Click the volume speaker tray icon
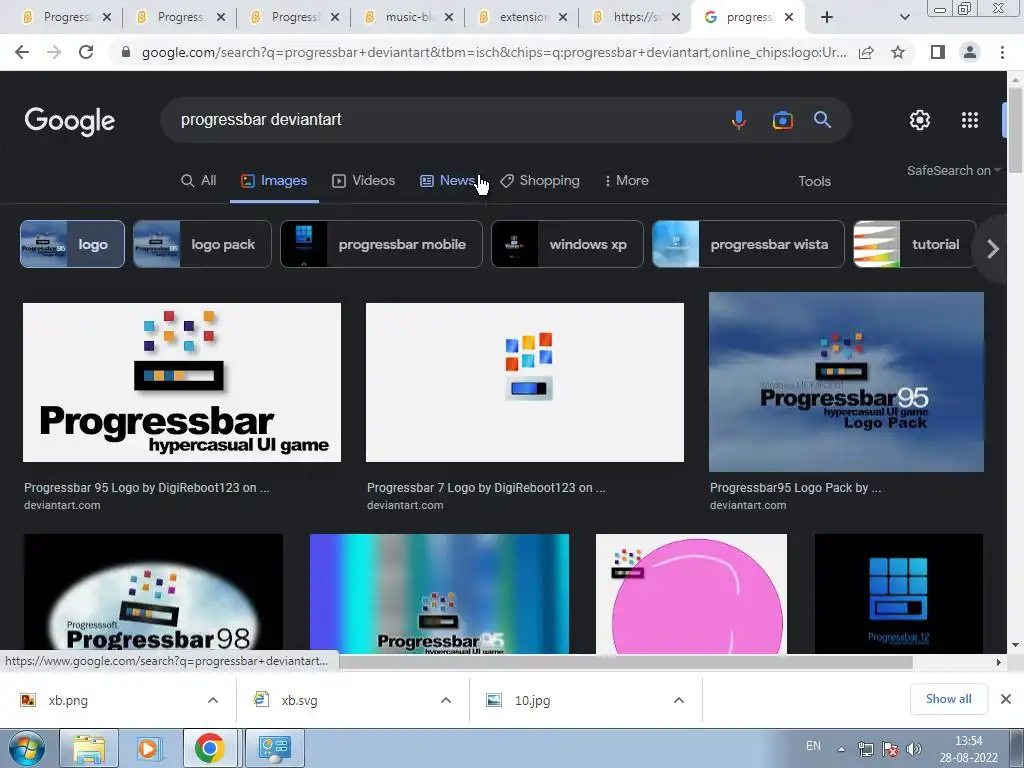The width and height of the screenshot is (1024, 768). tap(914, 750)
